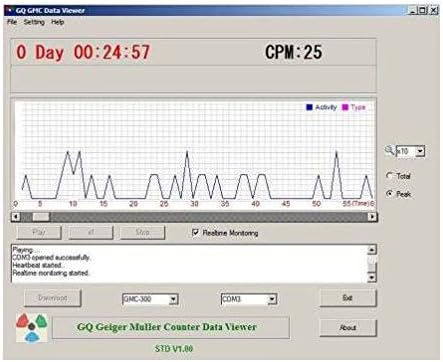Click the graph horizontal scrollbar thumb

(x=41, y=217)
